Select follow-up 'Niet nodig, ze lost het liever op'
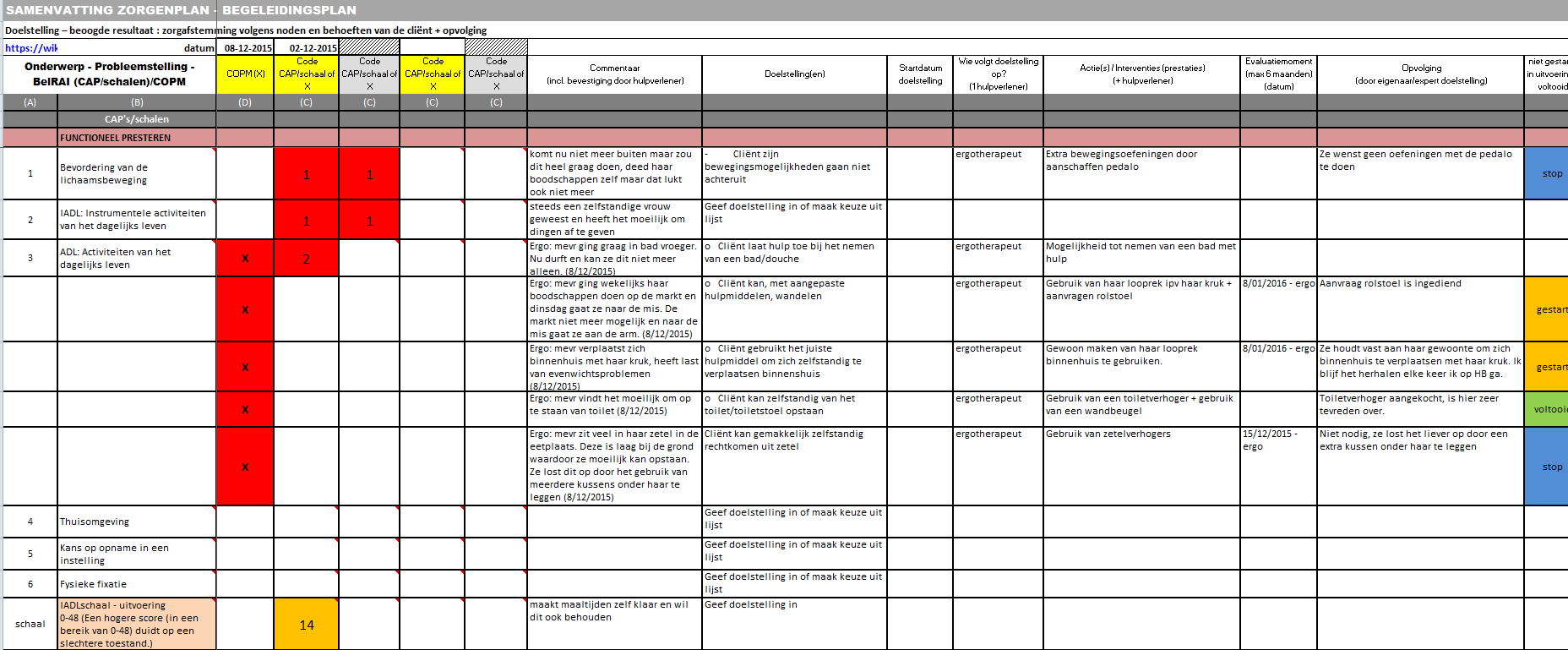 1421,466
